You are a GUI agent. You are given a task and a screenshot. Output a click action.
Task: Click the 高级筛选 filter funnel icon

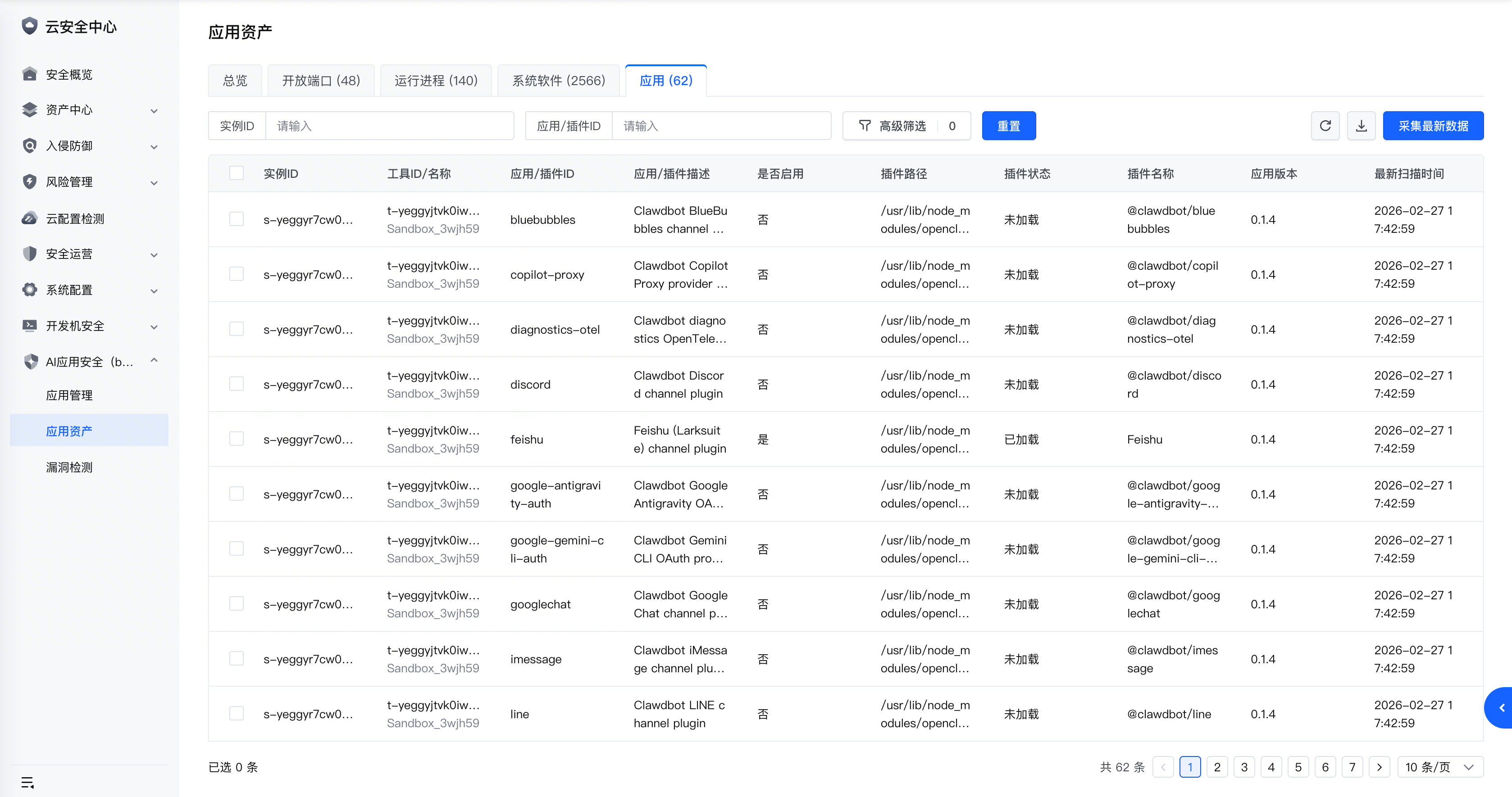(x=865, y=126)
